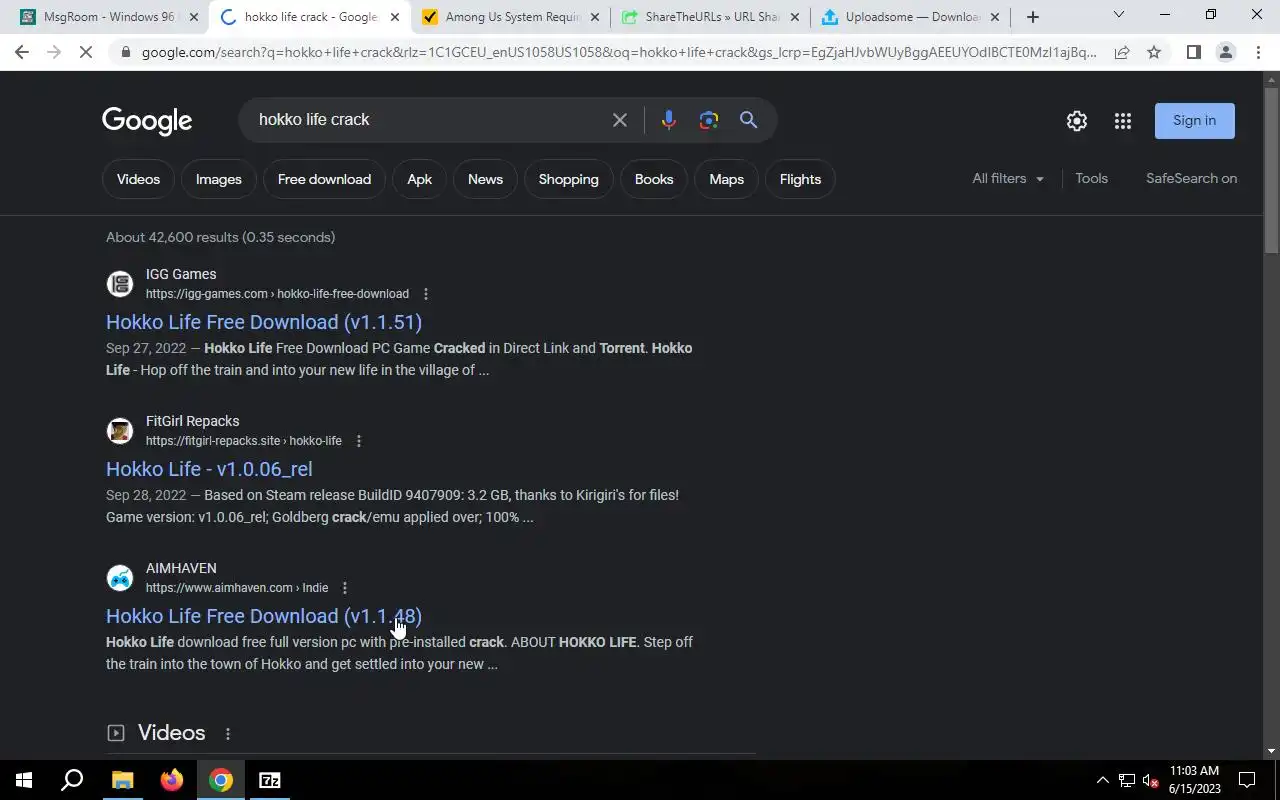Filter results by Videos
The image size is (1280, 800).
pos(138,180)
